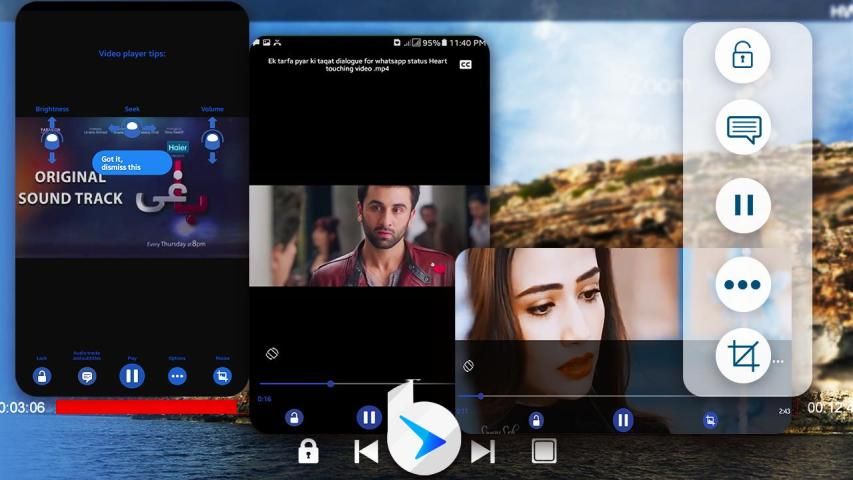
Task: Click the unlock padlock in the white icon panel
Action: (x=742, y=56)
